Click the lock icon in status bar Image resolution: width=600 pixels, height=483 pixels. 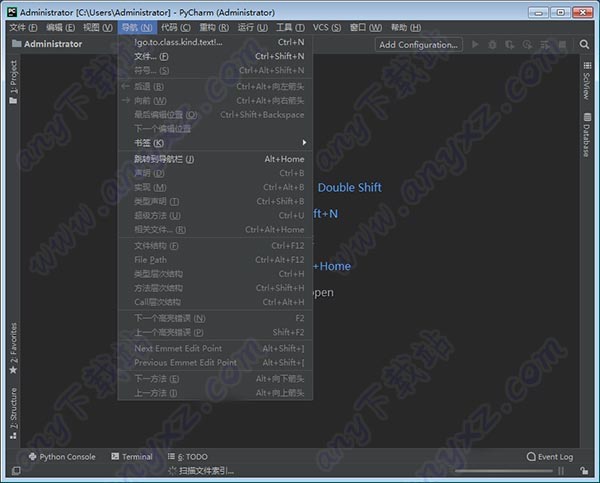click(x=584, y=471)
